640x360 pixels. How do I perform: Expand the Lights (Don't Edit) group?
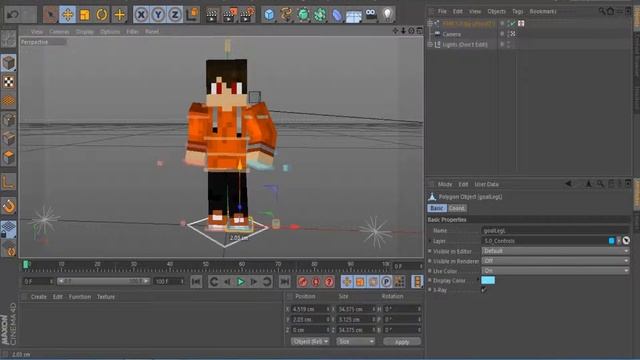pyautogui.click(x=430, y=44)
